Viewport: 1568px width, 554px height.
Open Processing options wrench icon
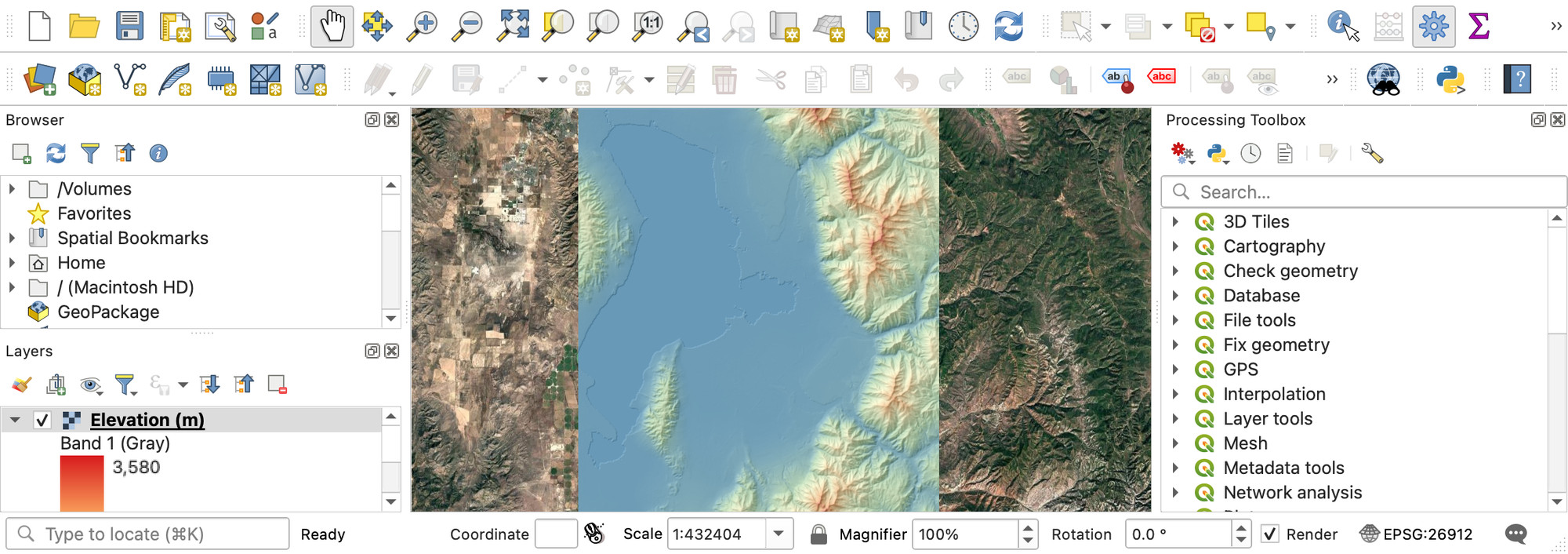1372,153
